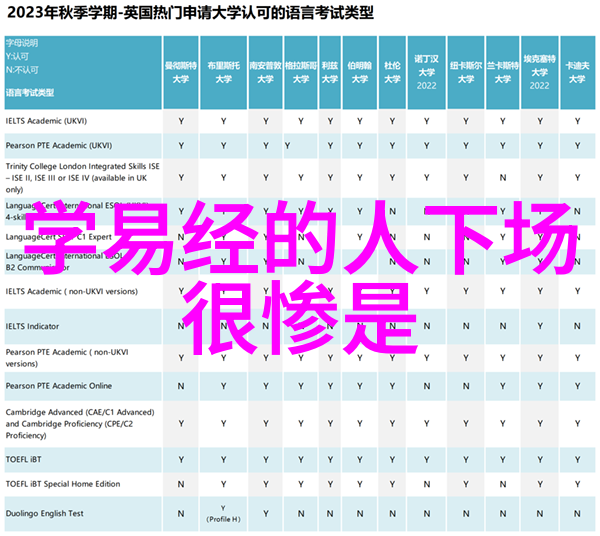
Task: Click IELTS Academic (UKVI)'s Y under 卡迪夫大学
Action: coord(577,121)
